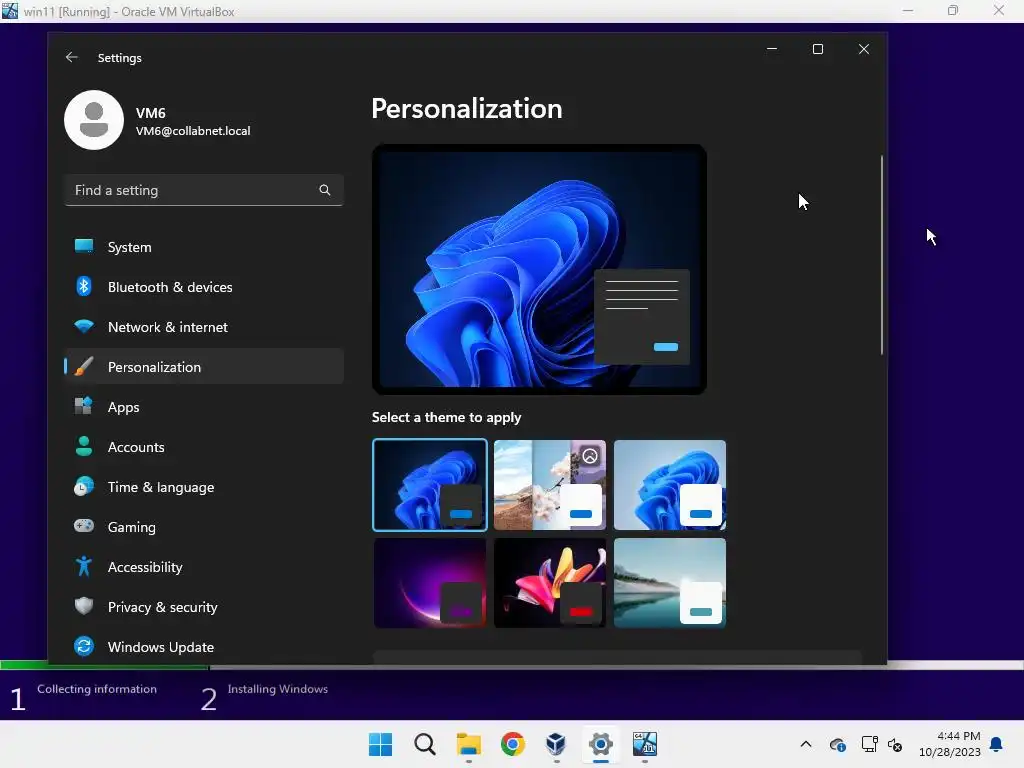Click the search magnifier in Find a setting

[325, 190]
